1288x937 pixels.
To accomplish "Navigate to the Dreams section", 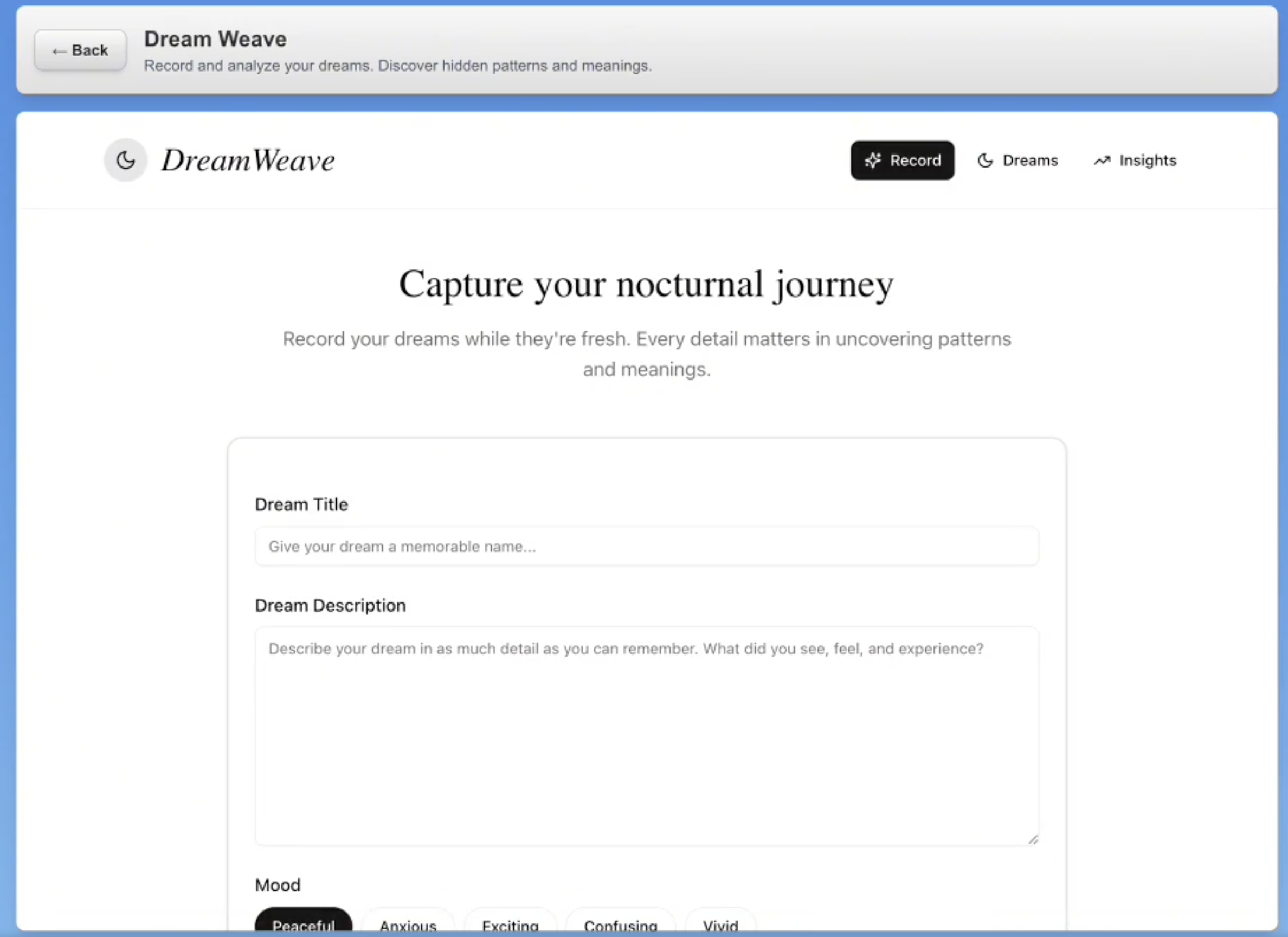I will [x=1017, y=161].
